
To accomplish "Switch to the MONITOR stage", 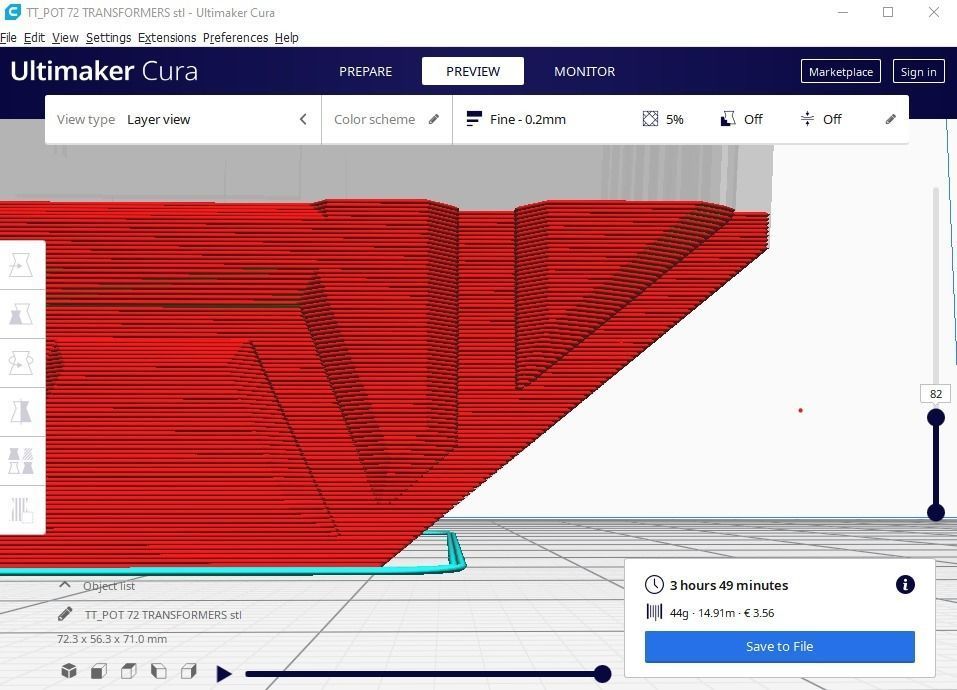I will click(585, 71).
